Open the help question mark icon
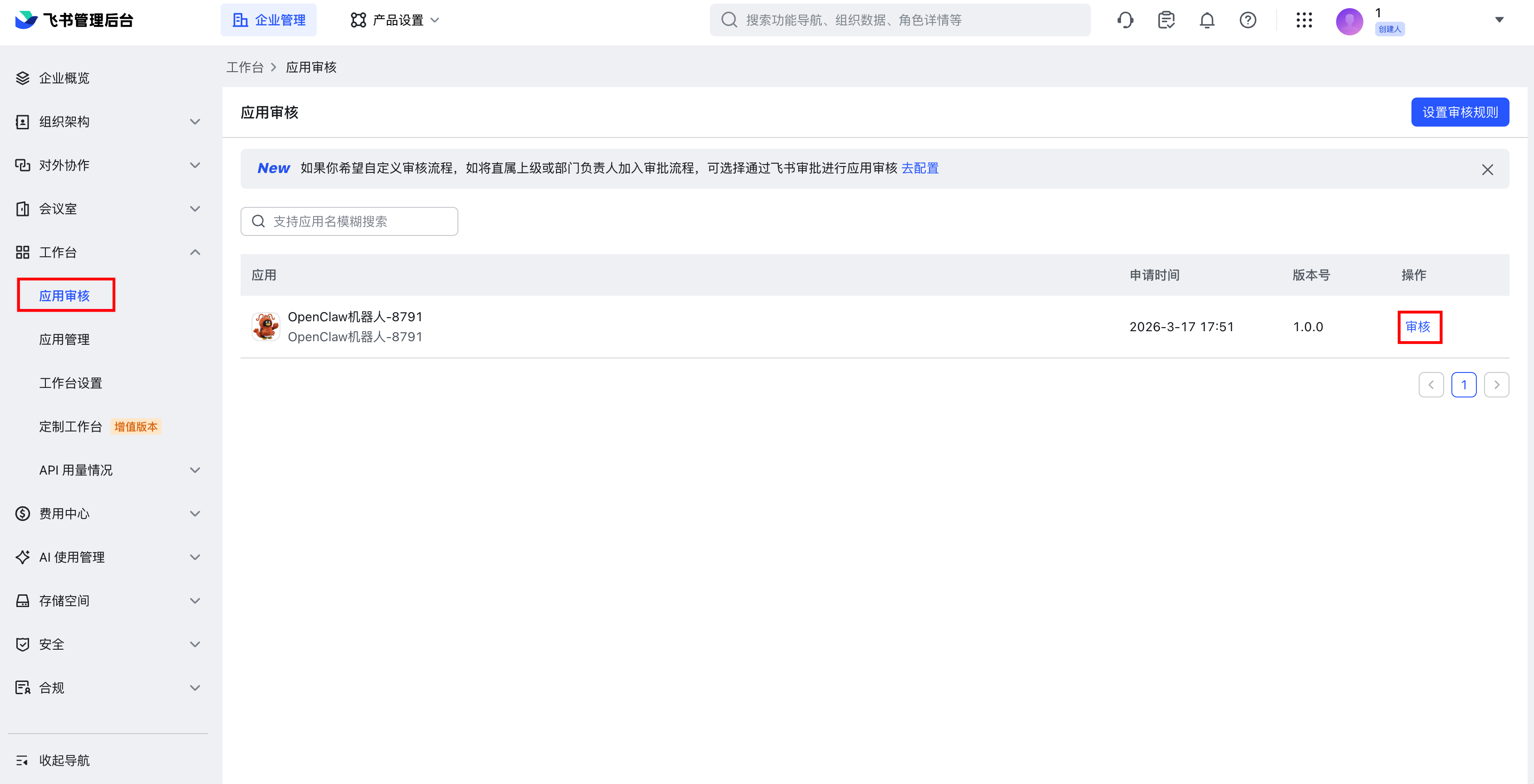 [x=1248, y=20]
